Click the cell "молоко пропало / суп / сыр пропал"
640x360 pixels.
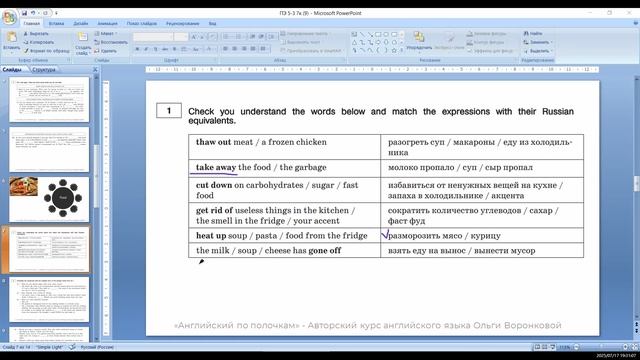pyautogui.click(x=482, y=169)
